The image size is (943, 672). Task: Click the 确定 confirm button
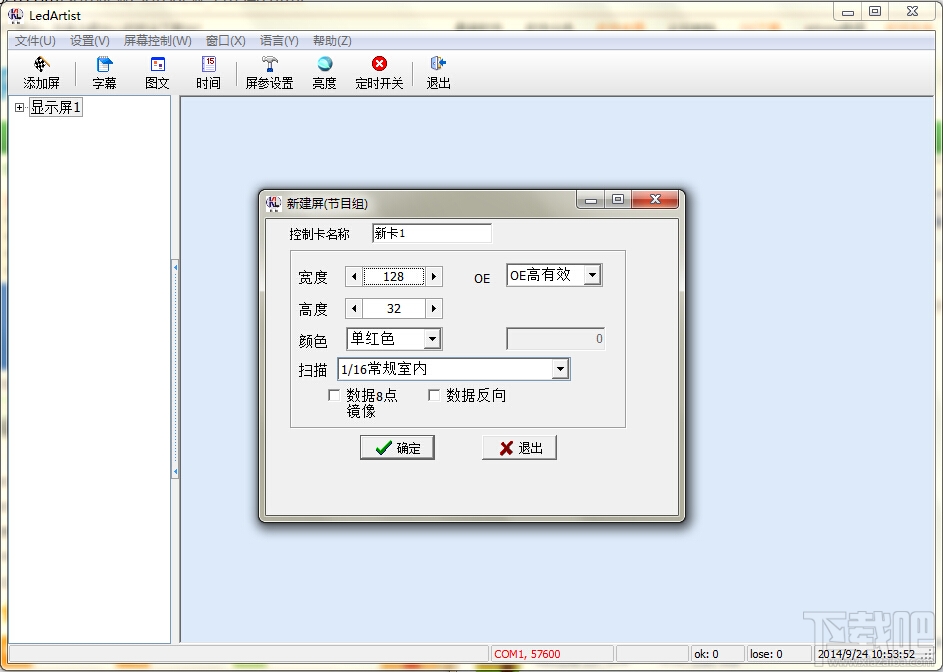pyautogui.click(x=397, y=448)
